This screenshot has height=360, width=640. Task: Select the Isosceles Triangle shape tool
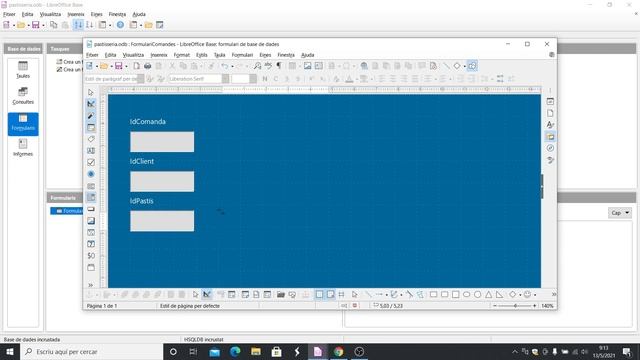[x=489, y=294]
